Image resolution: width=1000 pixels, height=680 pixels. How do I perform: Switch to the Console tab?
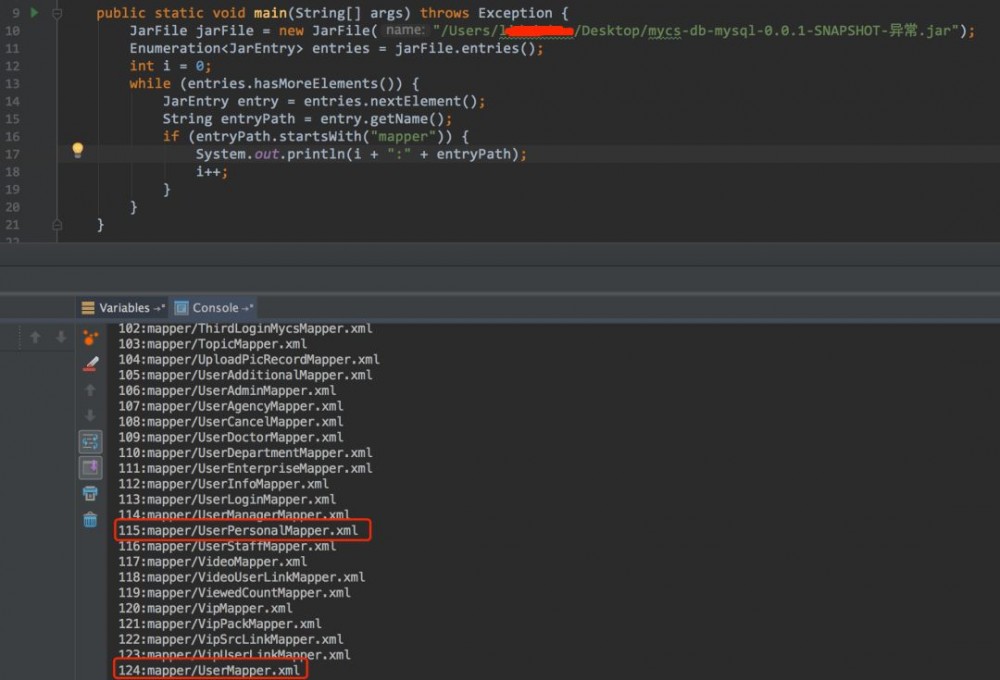(x=214, y=308)
